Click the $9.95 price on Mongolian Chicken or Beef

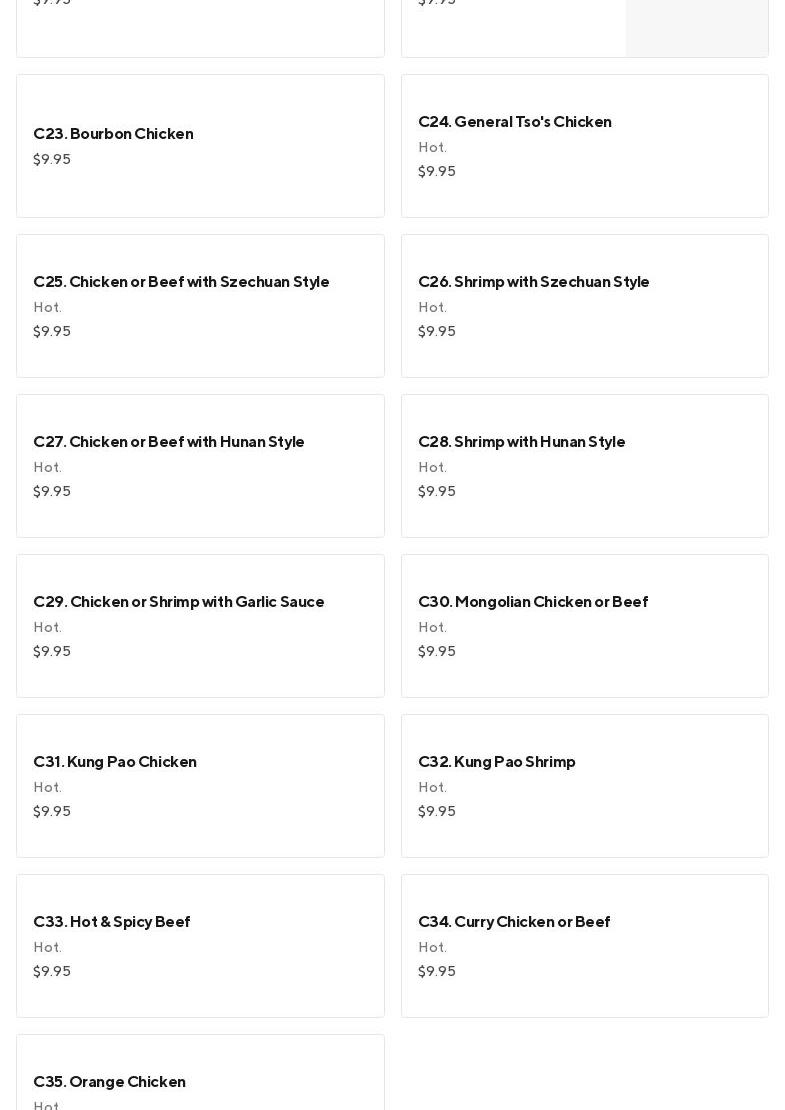(437, 651)
